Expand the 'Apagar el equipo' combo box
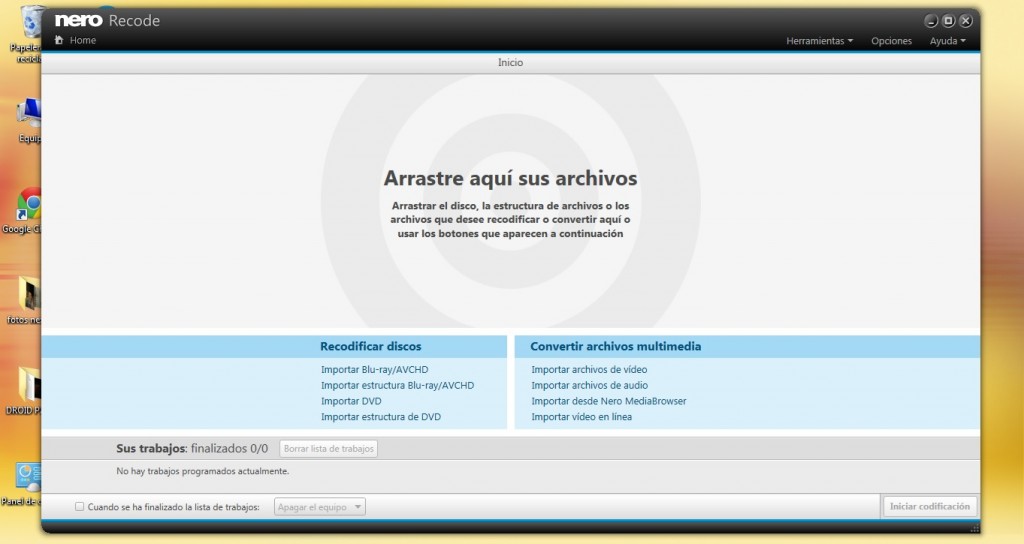This screenshot has height=544, width=1024. coord(319,507)
